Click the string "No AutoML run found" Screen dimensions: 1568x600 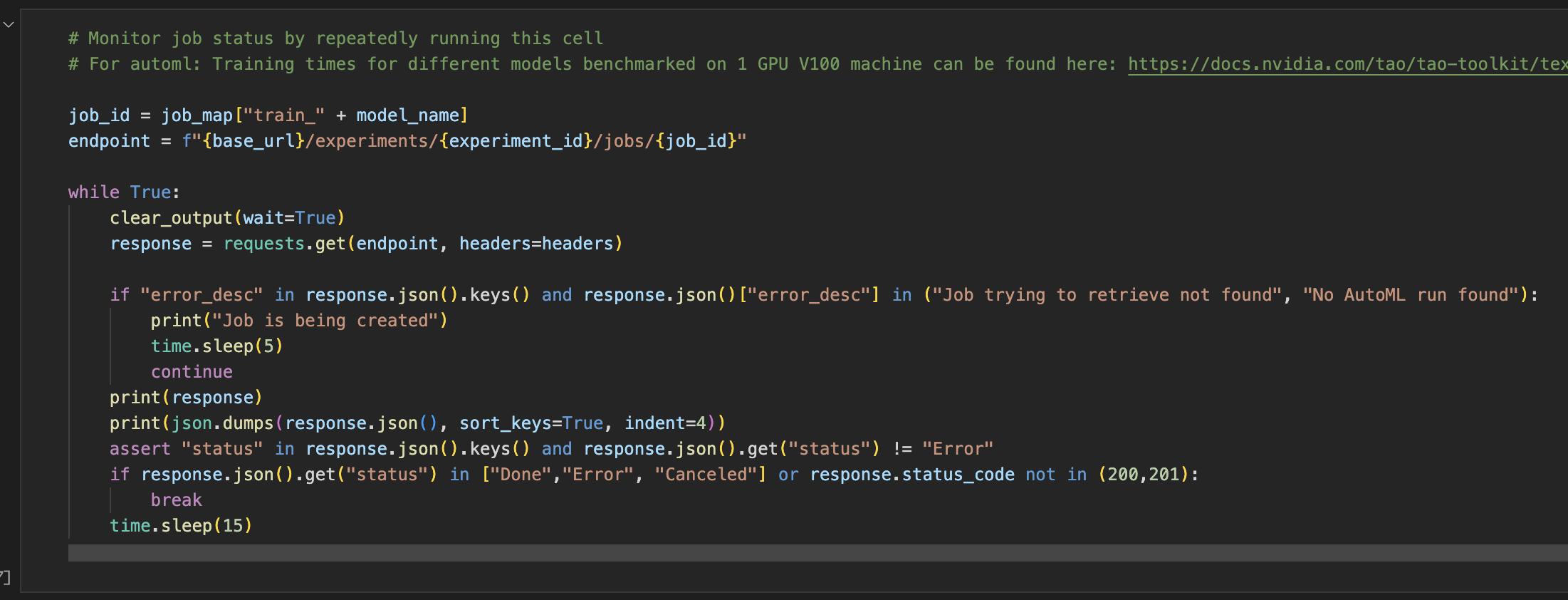point(1411,295)
